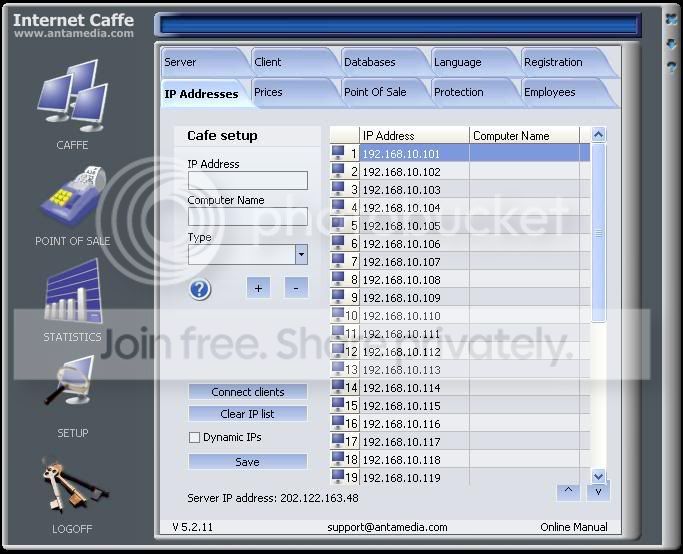Viewport: 683px width, 554px height.
Task: Click the minus button to remove an IP
Action: [x=296, y=288]
